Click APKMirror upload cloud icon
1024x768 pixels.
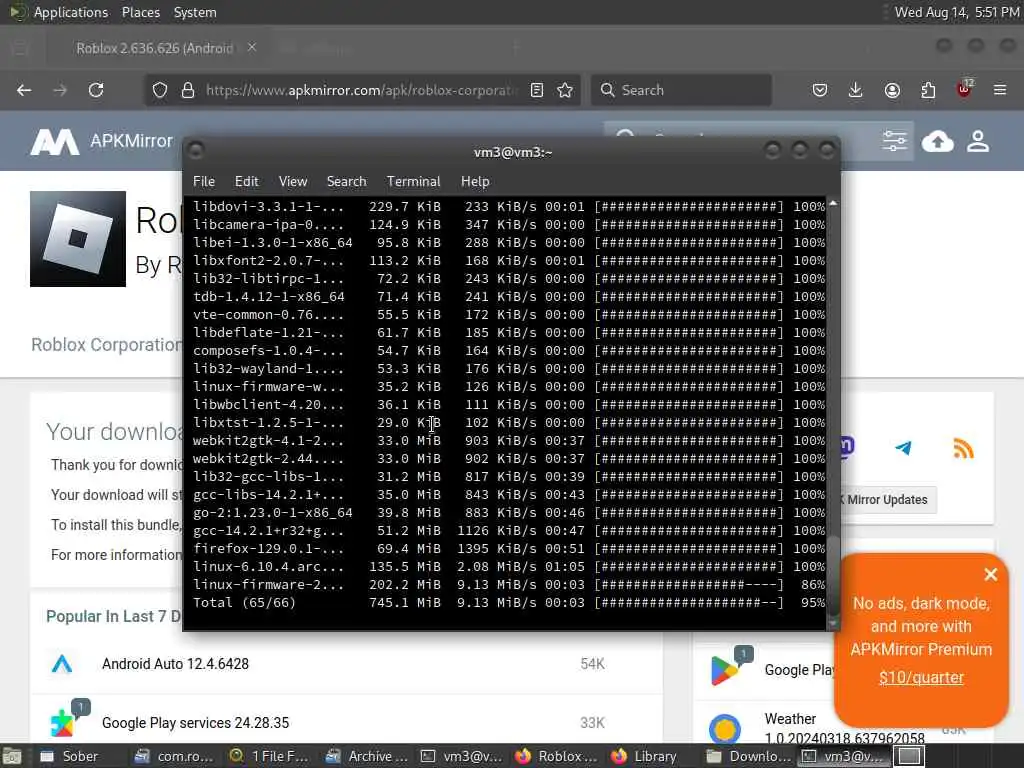[x=937, y=141]
